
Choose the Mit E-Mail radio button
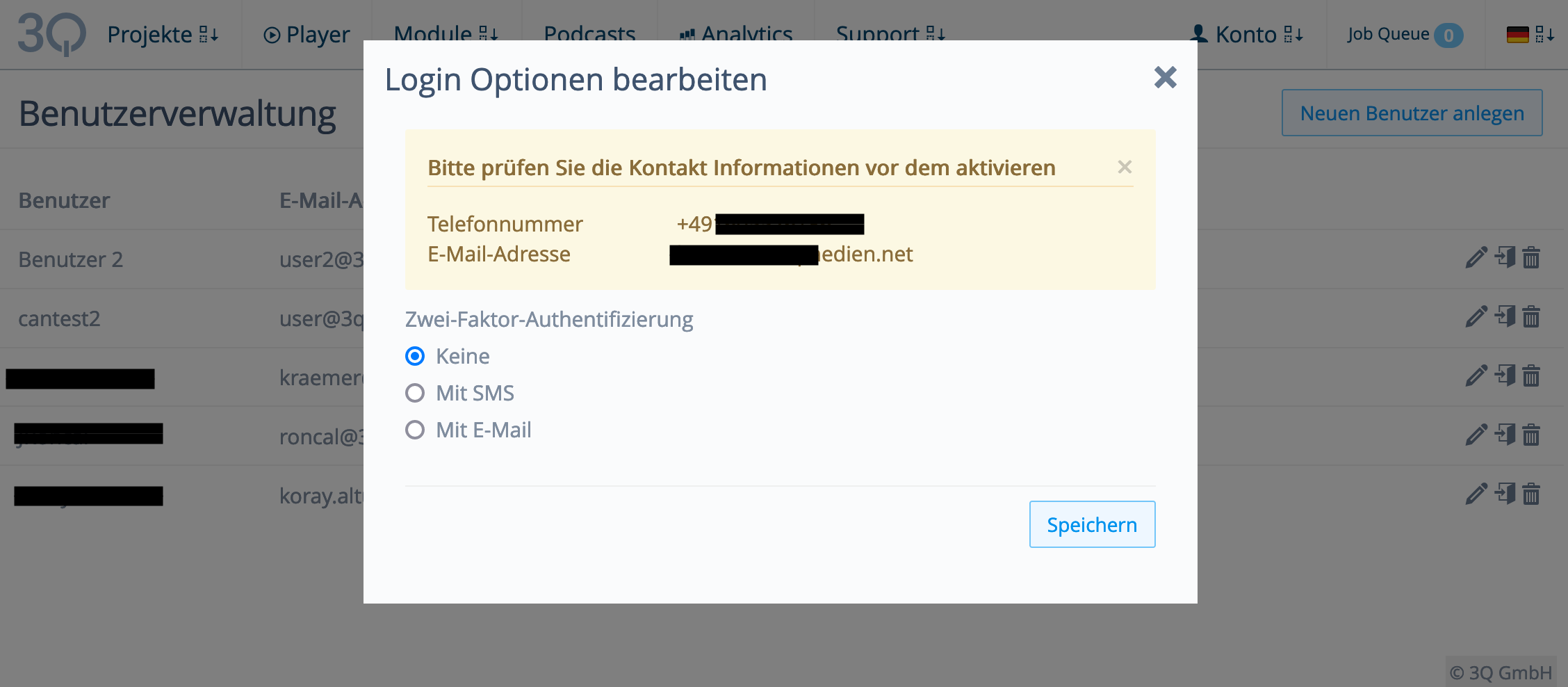[415, 430]
